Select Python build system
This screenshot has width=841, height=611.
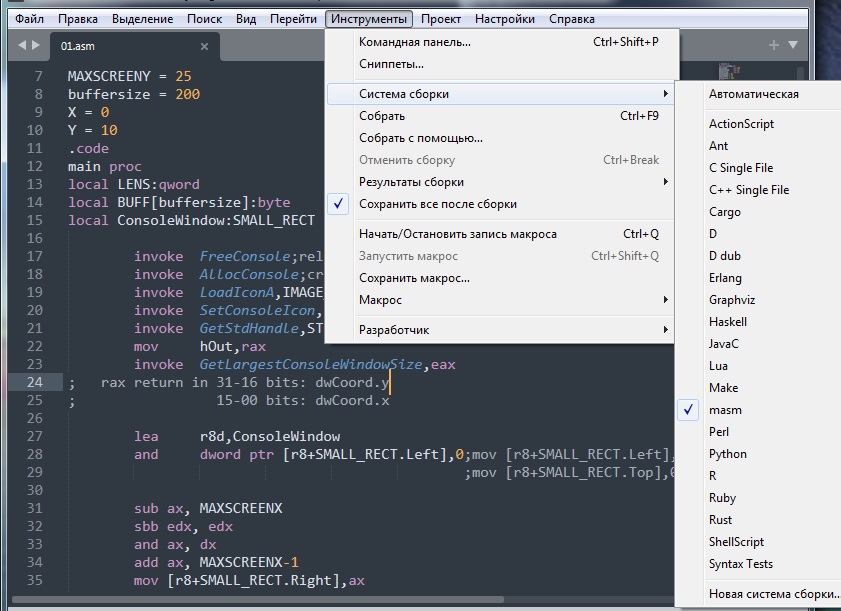click(727, 454)
